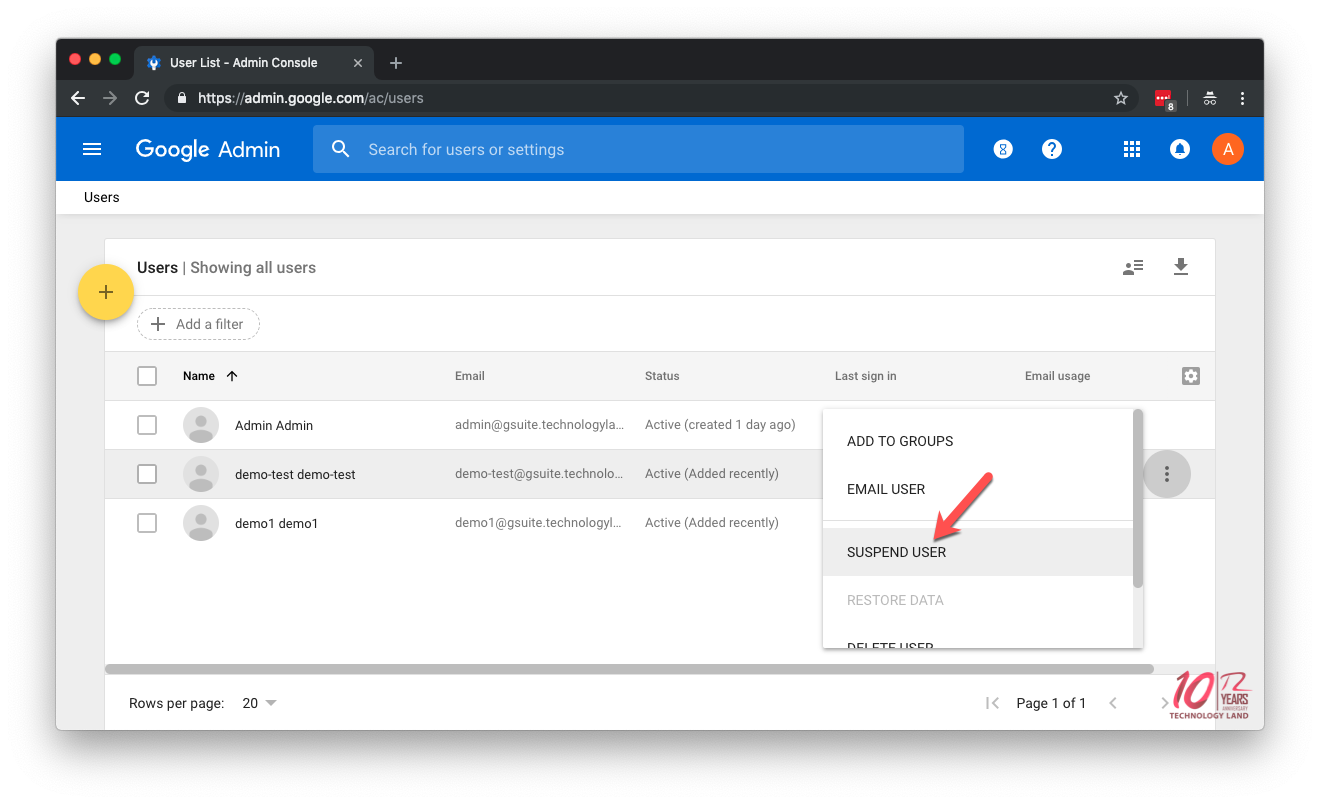Click the Status column header
Image resolution: width=1320 pixels, height=804 pixels.
coord(662,376)
